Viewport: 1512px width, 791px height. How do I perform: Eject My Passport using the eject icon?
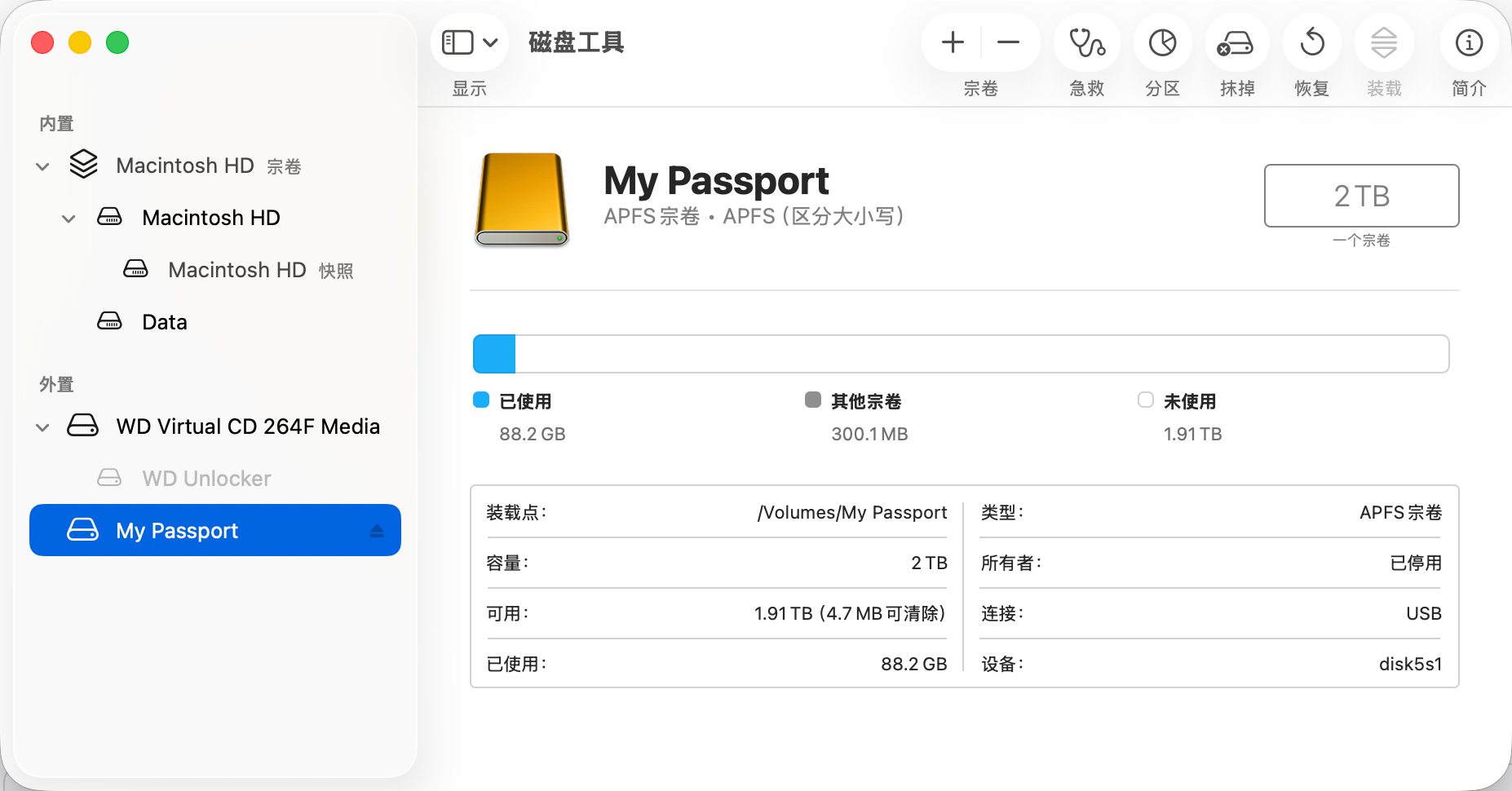coord(377,531)
